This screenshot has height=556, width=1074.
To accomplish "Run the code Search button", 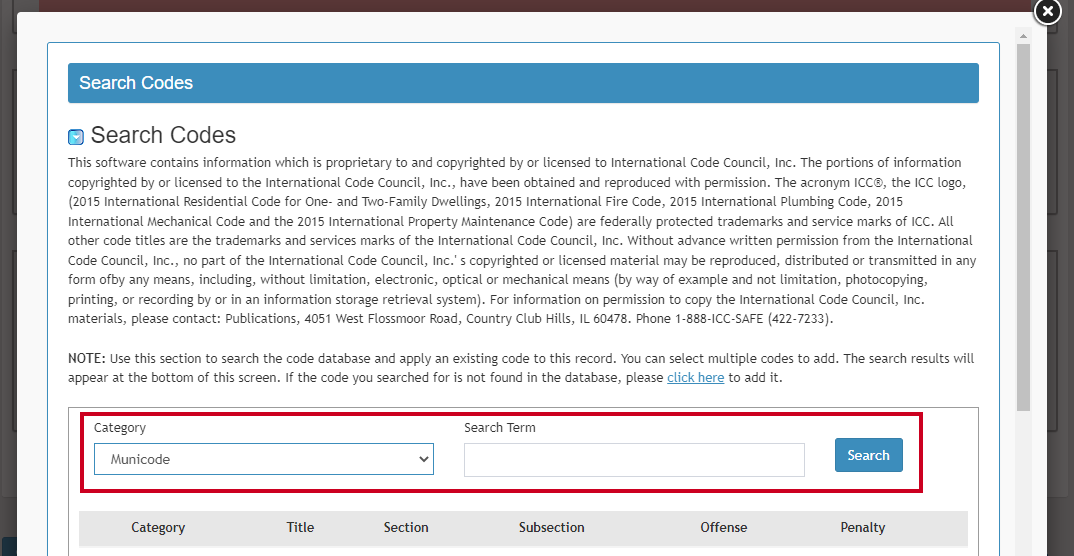I will [x=869, y=455].
